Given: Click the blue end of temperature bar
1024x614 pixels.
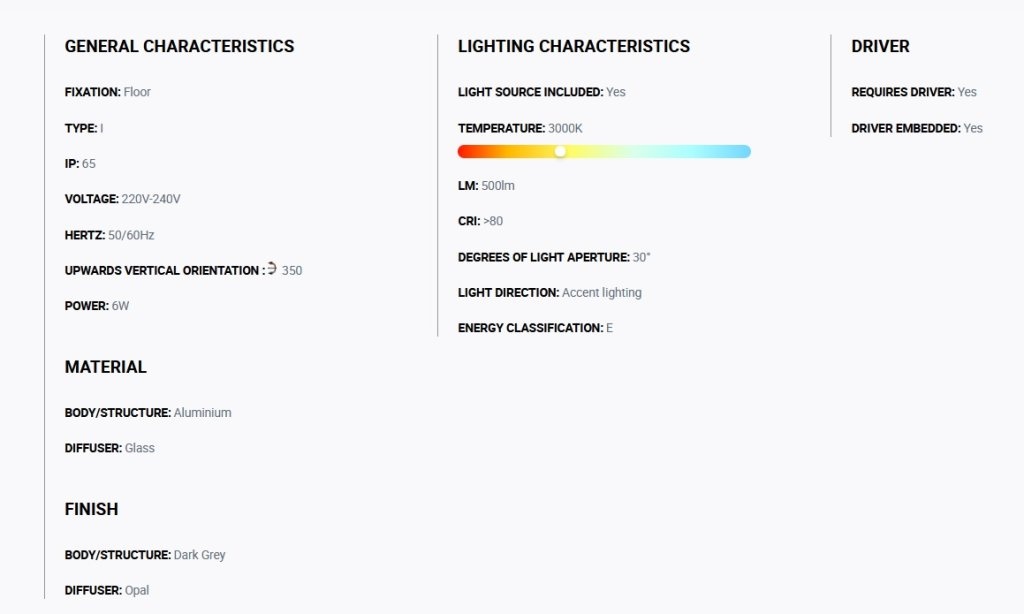Looking at the screenshot, I should [x=741, y=152].
